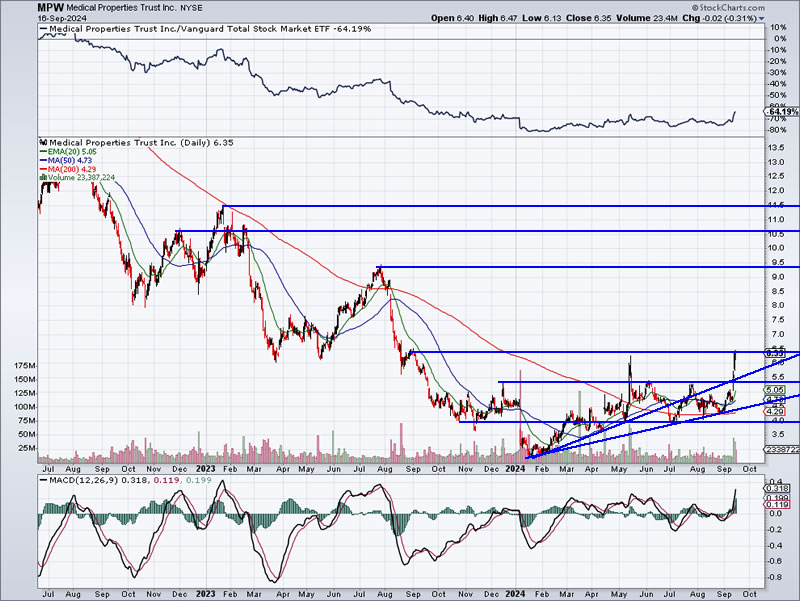Viewport: 800px width, 601px height.
Task: Click the Close 6.35 value in the header
Action: pos(588,18)
